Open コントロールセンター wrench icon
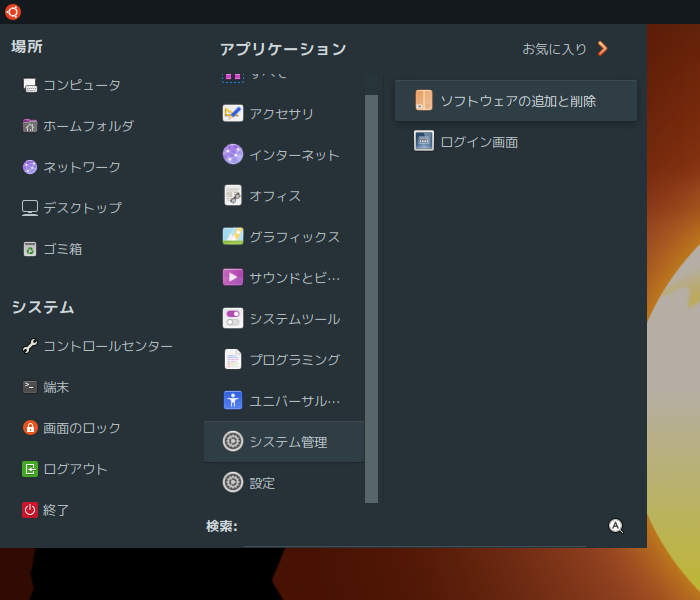The image size is (700, 600). click(x=30, y=346)
